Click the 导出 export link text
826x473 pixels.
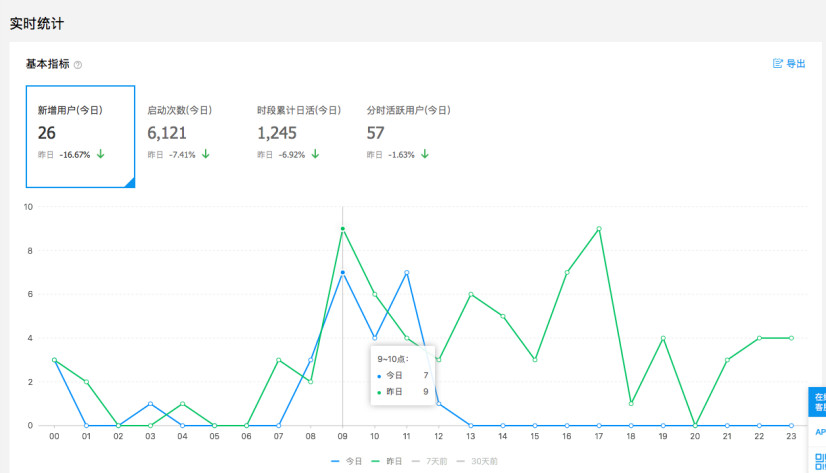(796, 64)
